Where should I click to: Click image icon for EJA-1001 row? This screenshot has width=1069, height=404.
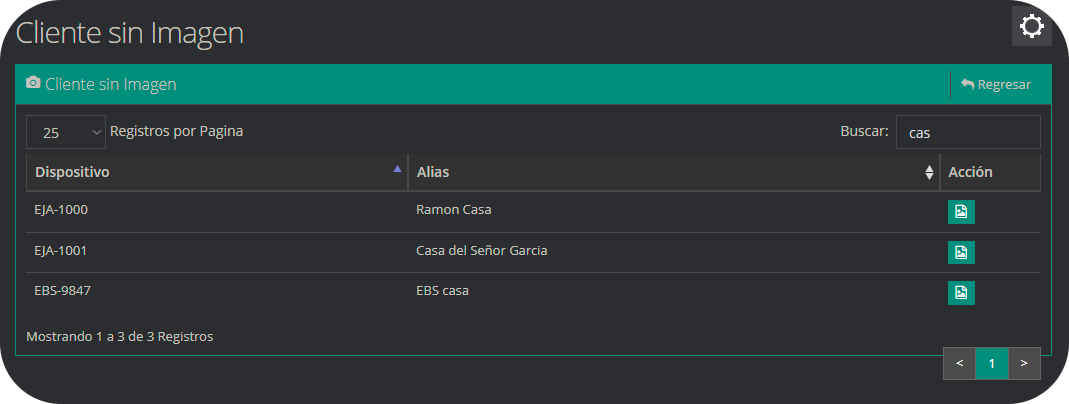click(960, 252)
